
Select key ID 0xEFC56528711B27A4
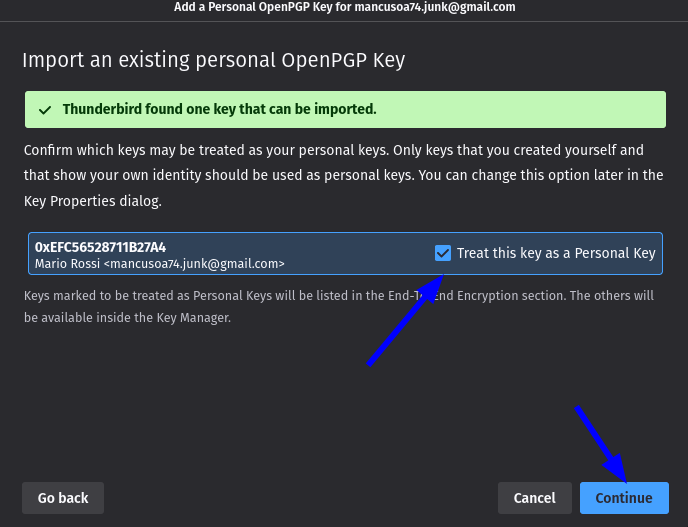(x=100, y=247)
